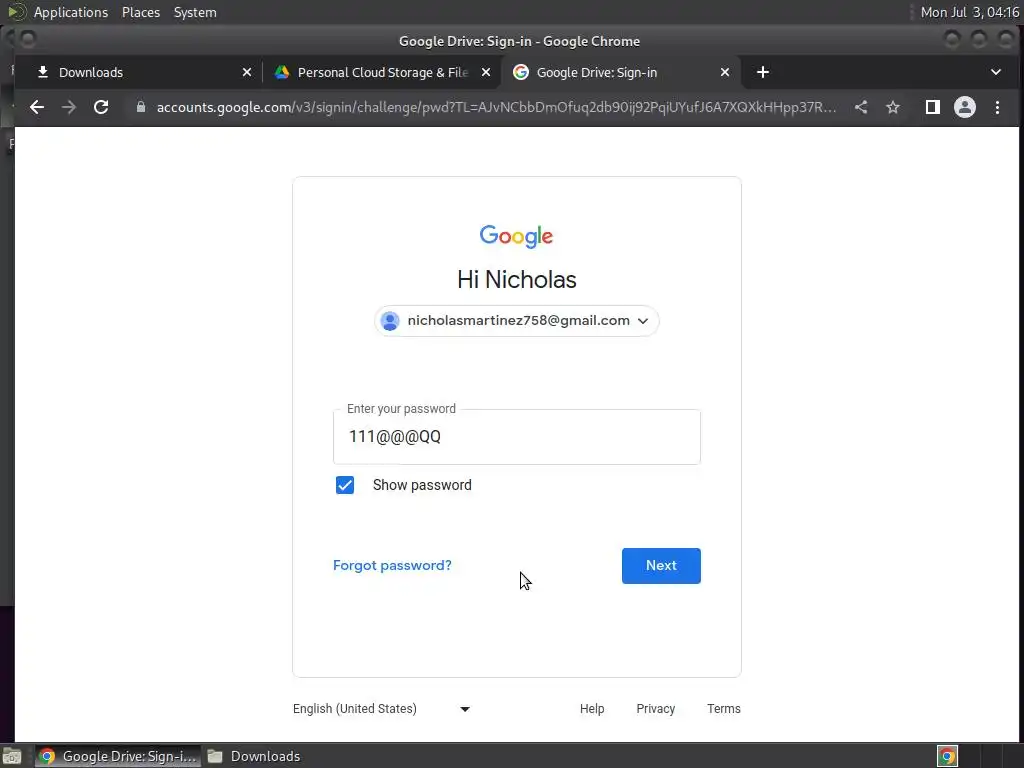The width and height of the screenshot is (1024, 768).
Task: Click the Show password label
Action: [422, 485]
